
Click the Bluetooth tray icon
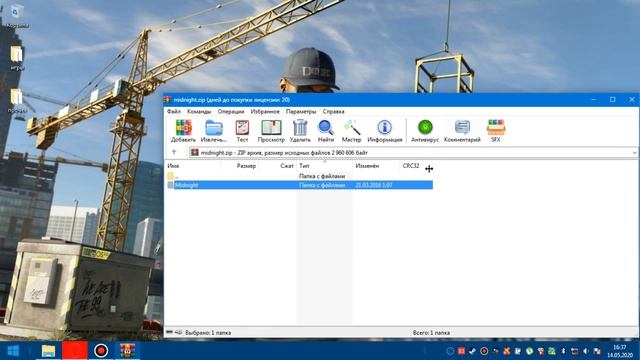click(563, 351)
